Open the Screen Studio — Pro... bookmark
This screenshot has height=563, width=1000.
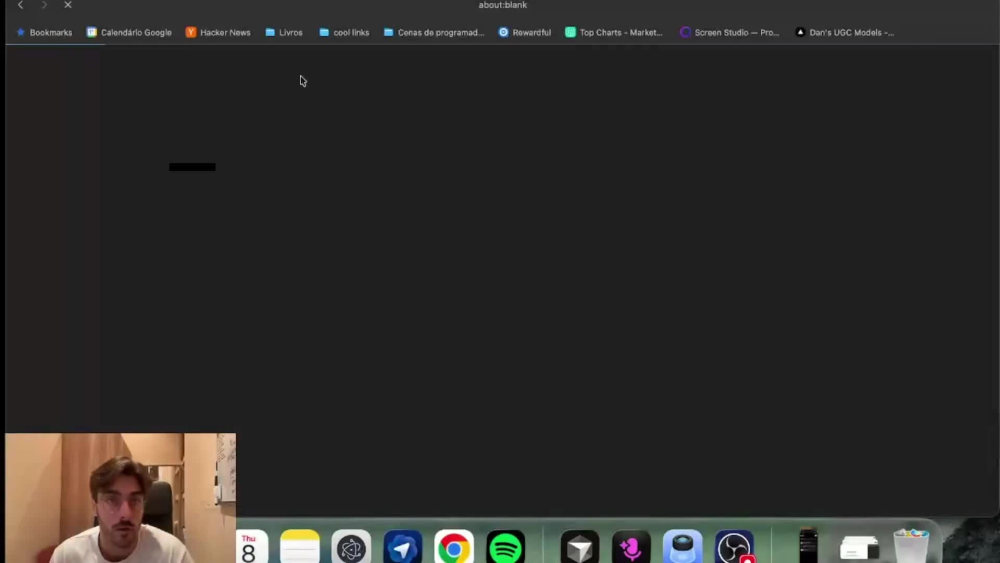pyautogui.click(x=730, y=33)
